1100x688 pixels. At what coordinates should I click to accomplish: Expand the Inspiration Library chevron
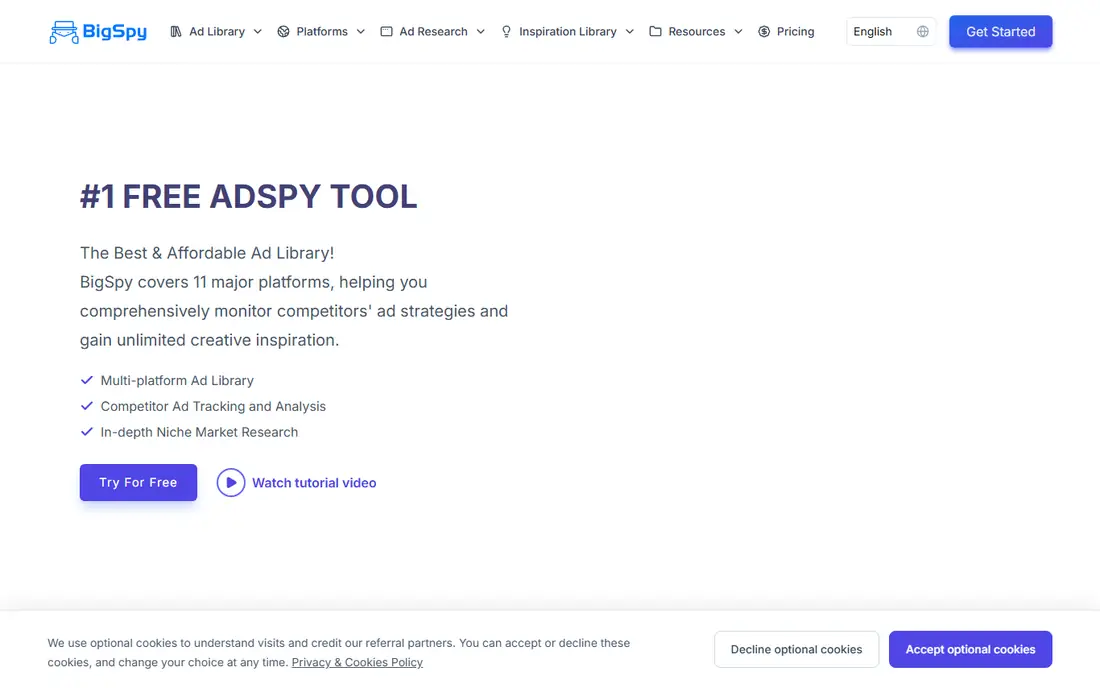tap(629, 32)
